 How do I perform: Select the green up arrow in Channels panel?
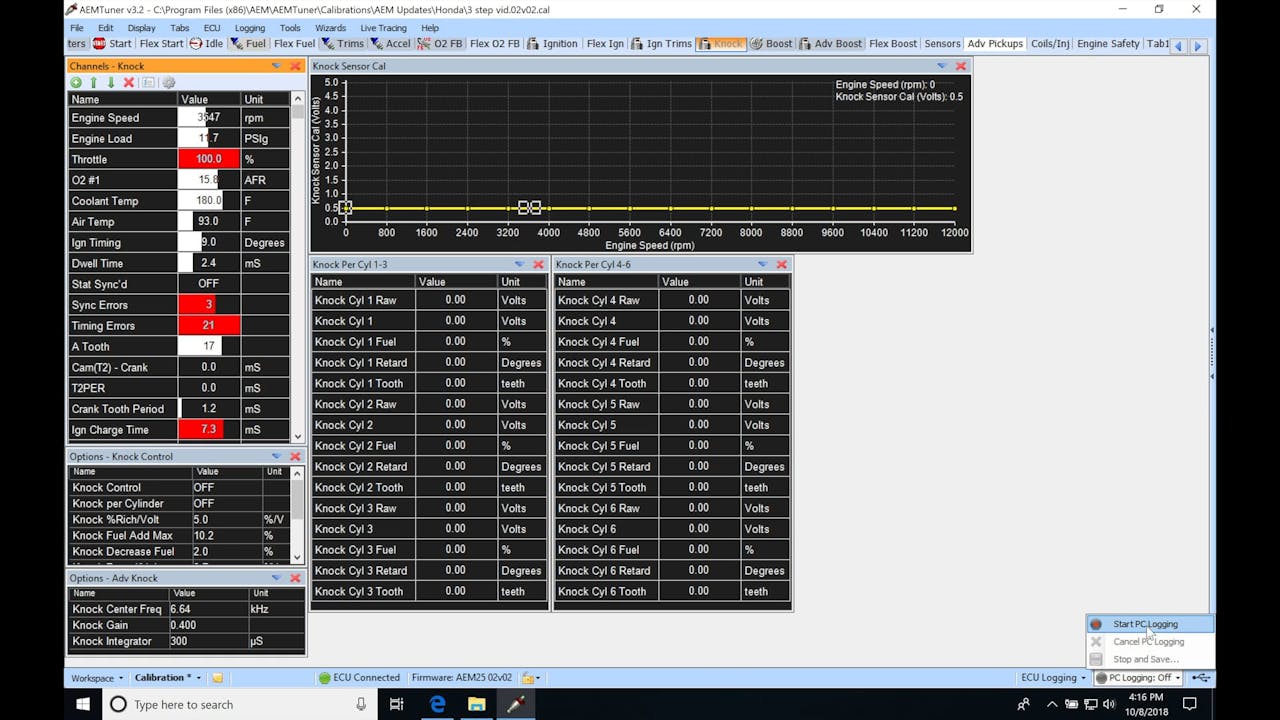click(93, 82)
